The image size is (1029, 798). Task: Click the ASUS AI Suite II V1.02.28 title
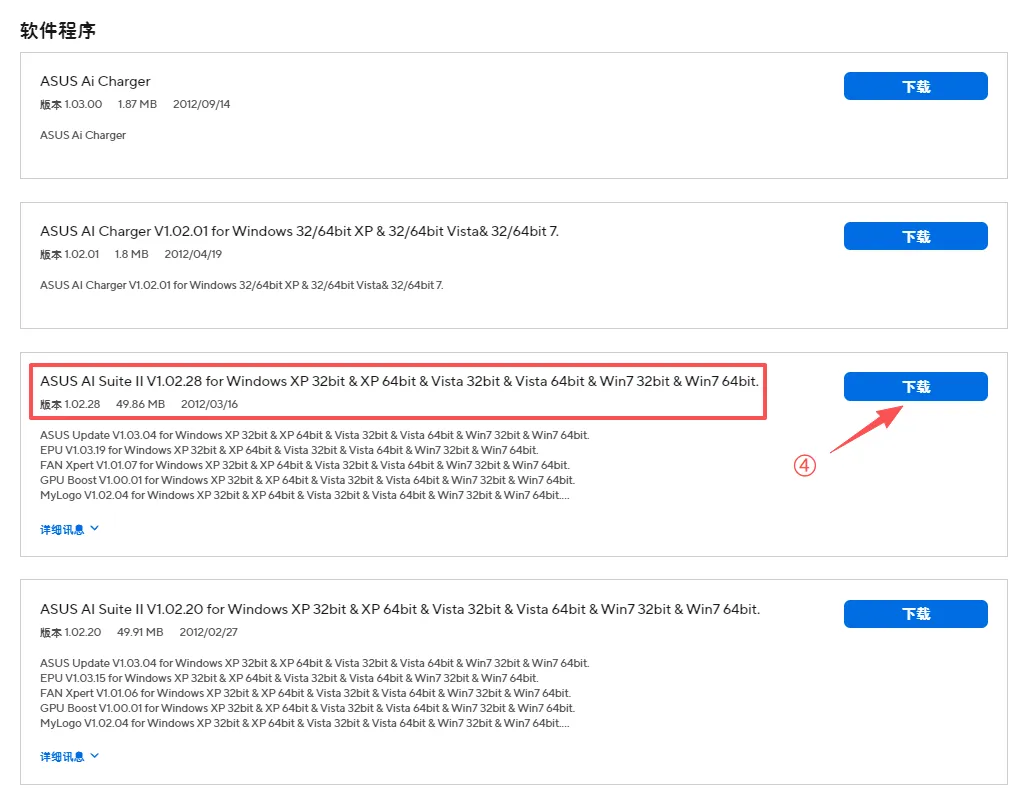click(399, 381)
